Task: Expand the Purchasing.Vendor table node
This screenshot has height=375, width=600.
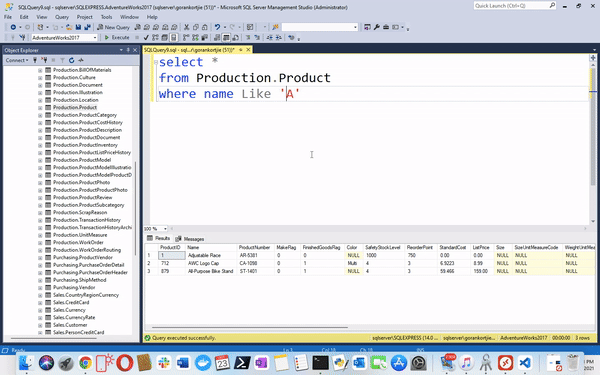Action: click(x=40, y=288)
